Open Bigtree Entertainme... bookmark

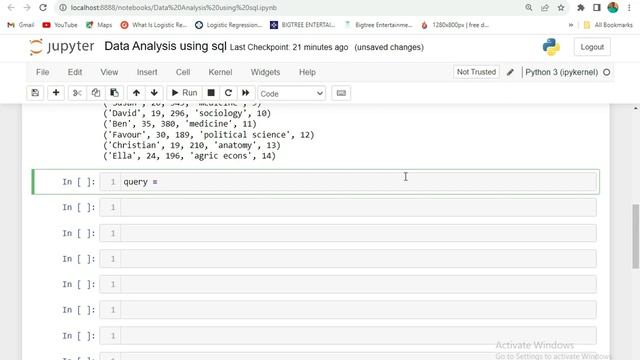pyautogui.click(x=378, y=25)
